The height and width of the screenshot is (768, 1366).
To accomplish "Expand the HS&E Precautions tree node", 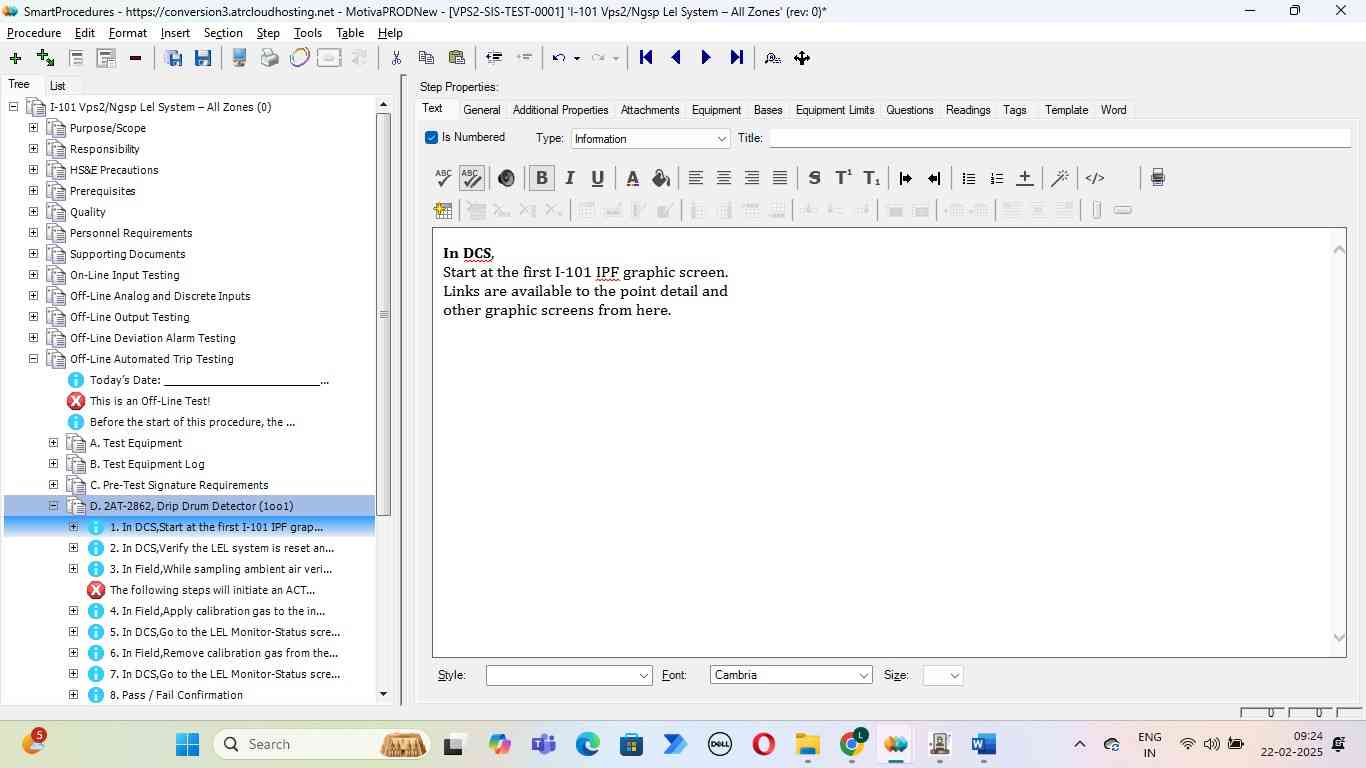I will [x=33, y=170].
